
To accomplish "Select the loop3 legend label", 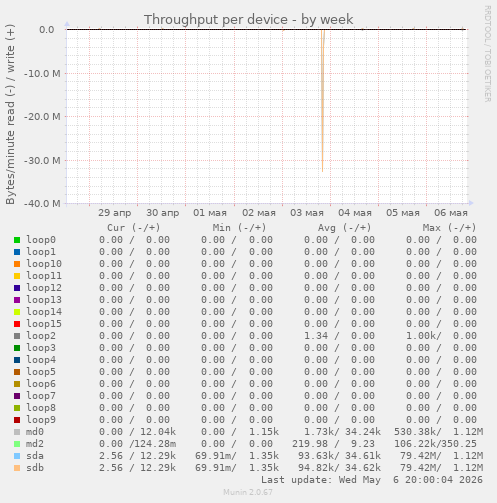I will (x=41, y=348).
